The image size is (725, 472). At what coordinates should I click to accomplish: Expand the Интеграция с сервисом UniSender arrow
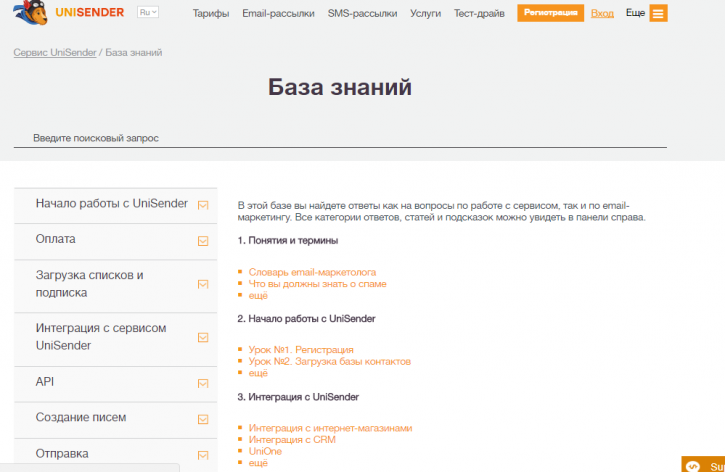pos(203,337)
